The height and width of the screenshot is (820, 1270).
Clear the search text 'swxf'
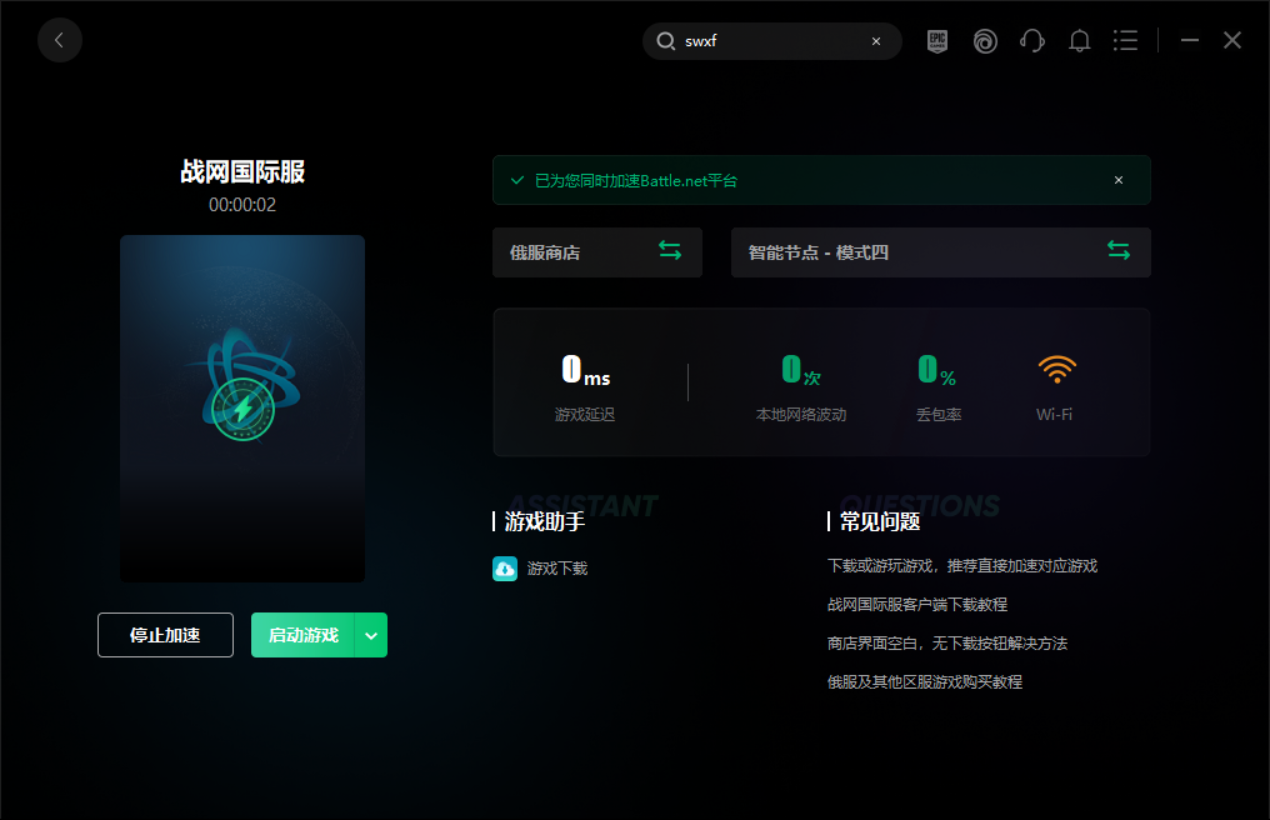[x=876, y=41]
